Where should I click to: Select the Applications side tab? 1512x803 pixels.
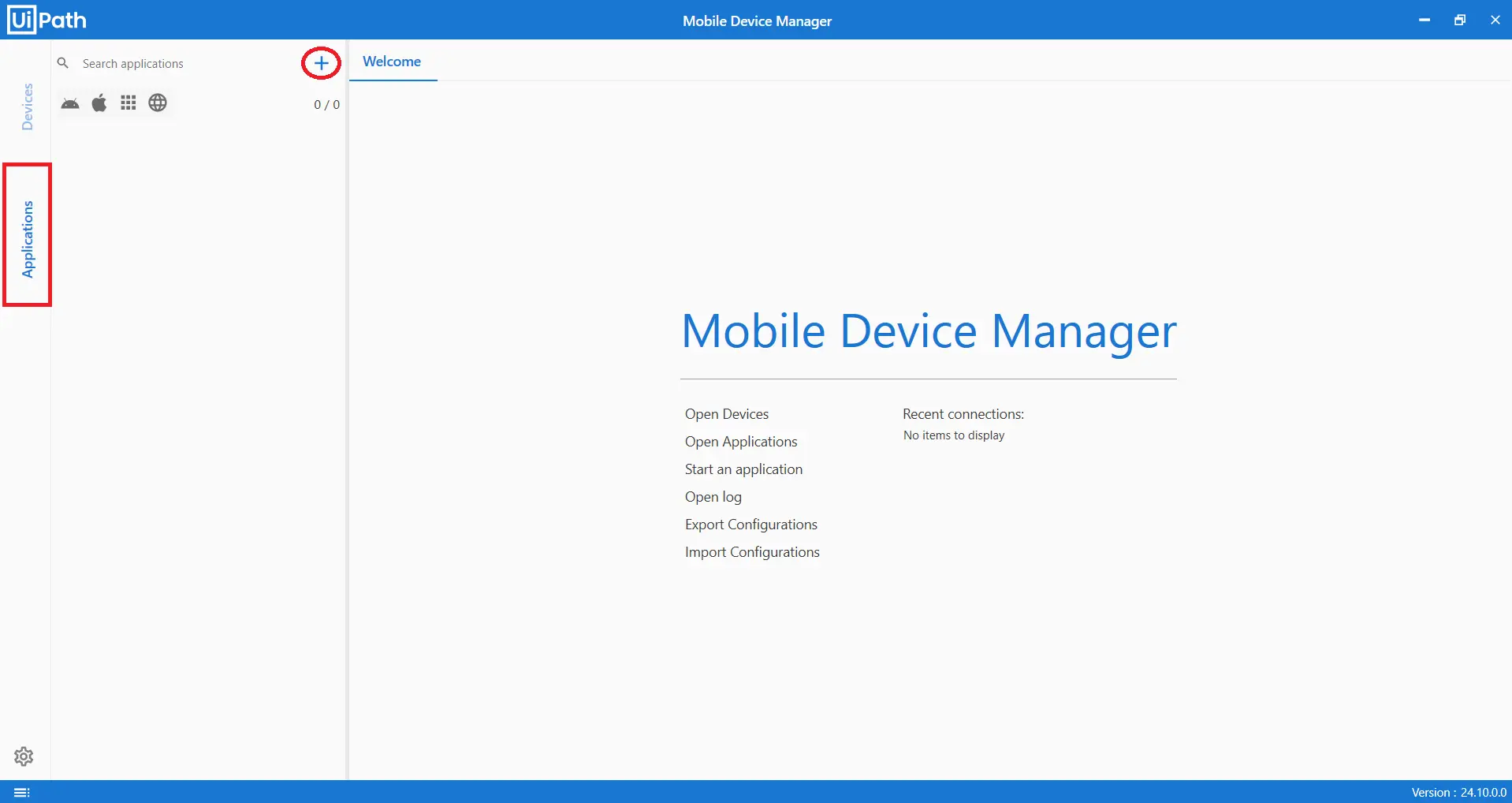coord(28,238)
